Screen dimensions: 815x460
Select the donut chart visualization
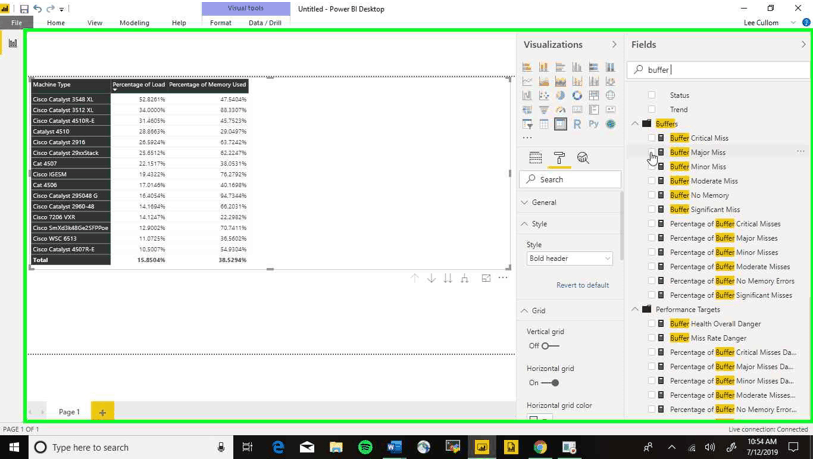(577, 96)
